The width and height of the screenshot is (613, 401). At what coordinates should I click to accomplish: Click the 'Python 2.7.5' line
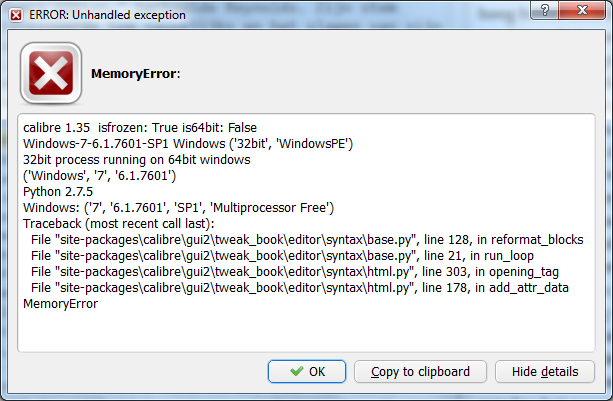coord(58,192)
